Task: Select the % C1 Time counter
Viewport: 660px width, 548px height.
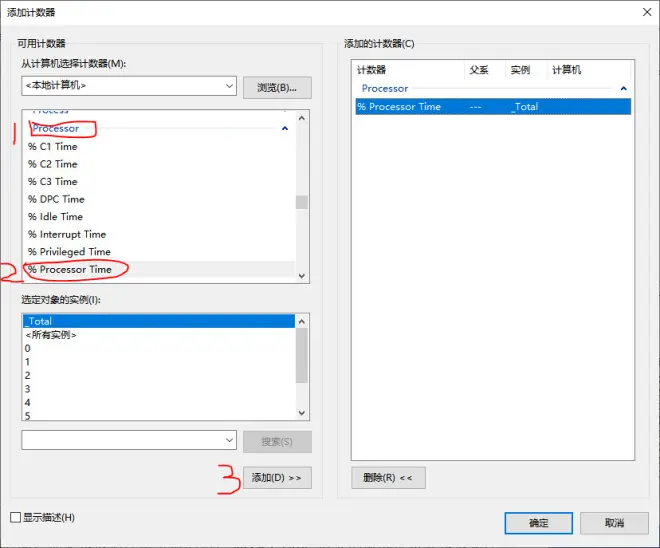Action: [53, 146]
